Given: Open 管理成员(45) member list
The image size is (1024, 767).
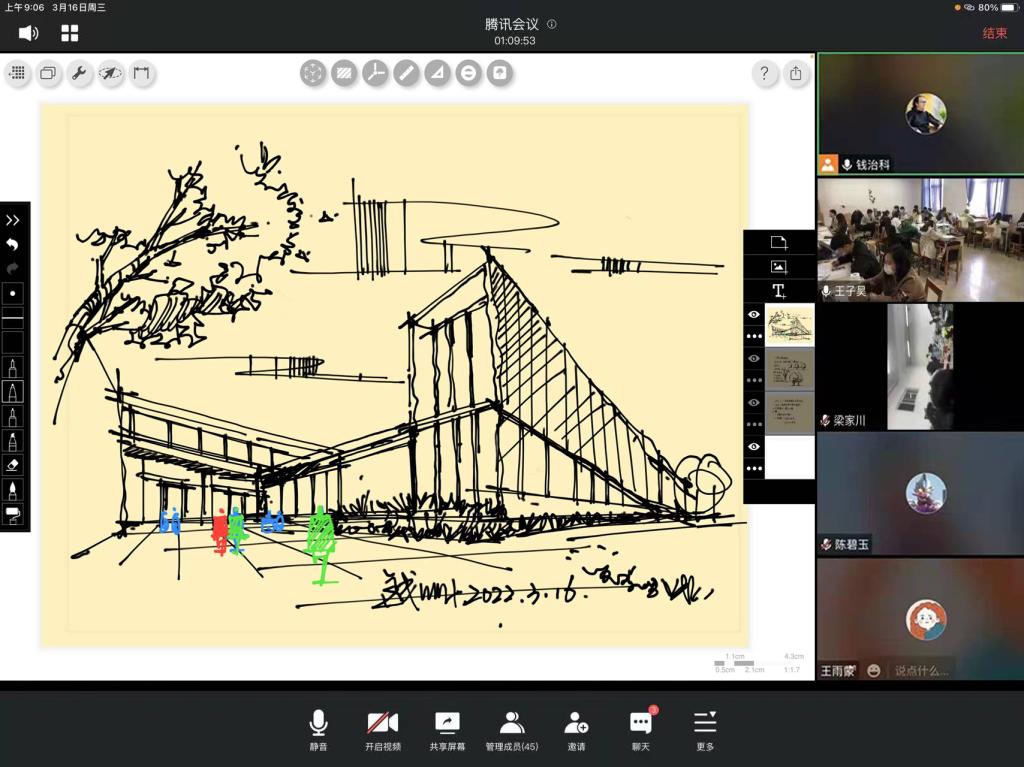Looking at the screenshot, I should pos(512,731).
